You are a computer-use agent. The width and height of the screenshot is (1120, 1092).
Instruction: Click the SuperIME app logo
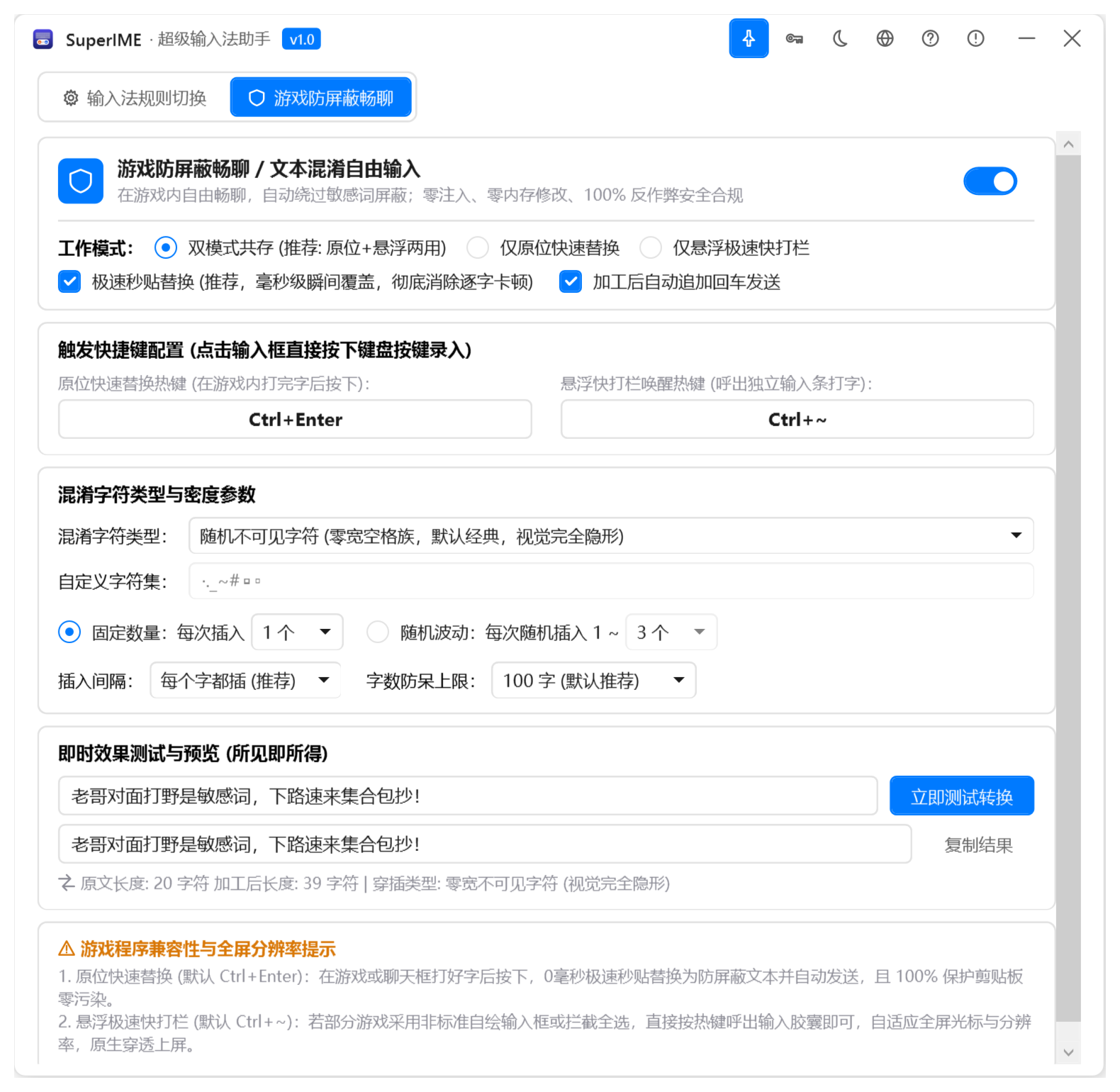43,39
